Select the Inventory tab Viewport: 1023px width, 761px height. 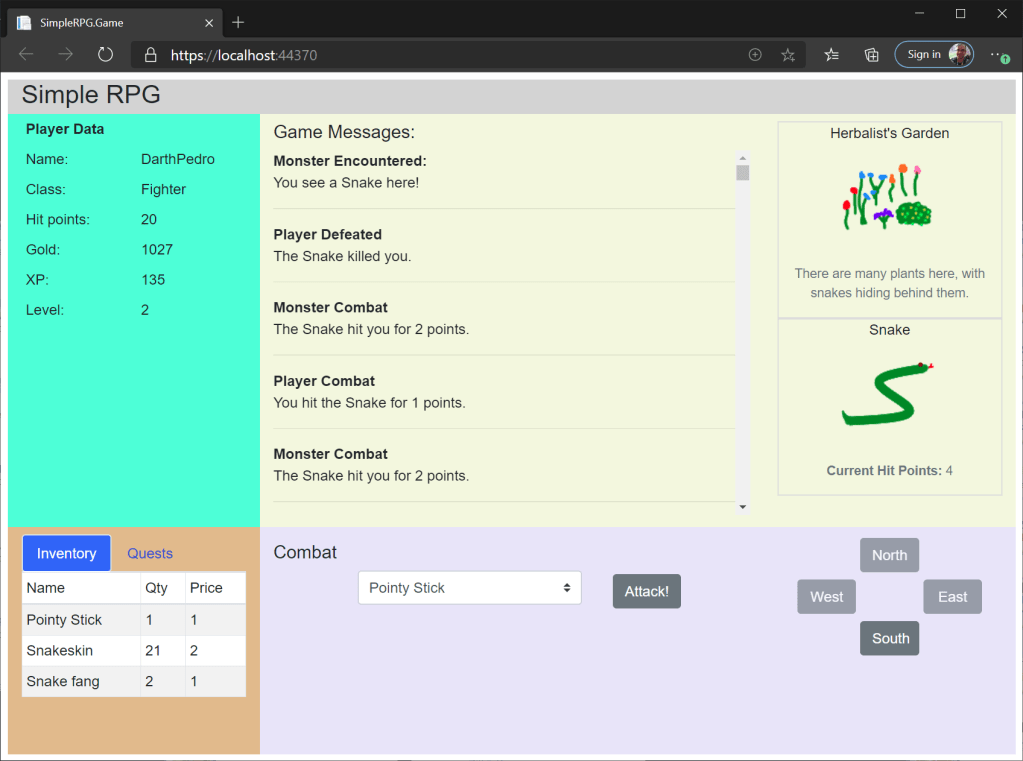coord(66,553)
